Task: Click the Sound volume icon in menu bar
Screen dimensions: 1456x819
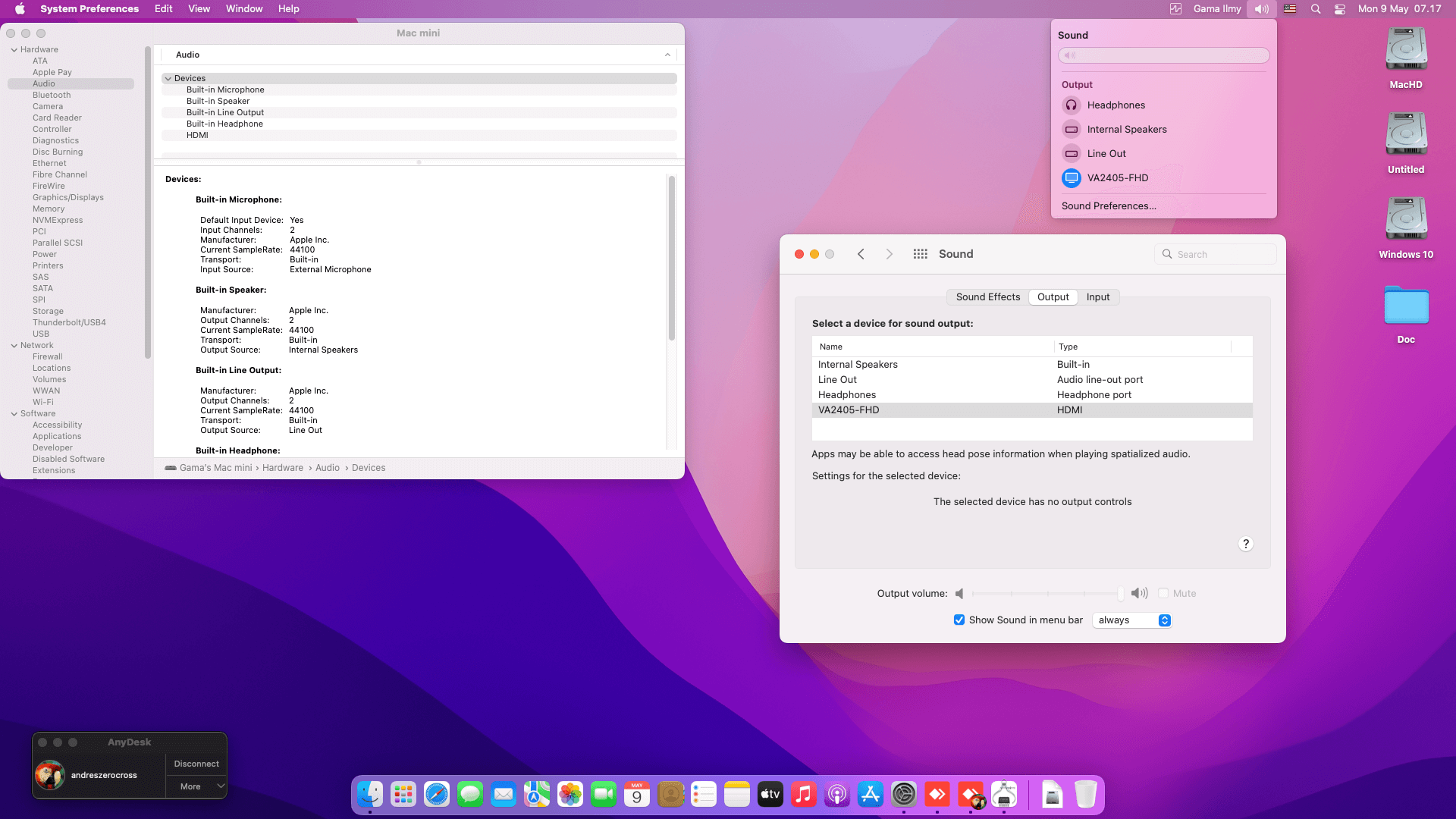Action: click(1262, 9)
